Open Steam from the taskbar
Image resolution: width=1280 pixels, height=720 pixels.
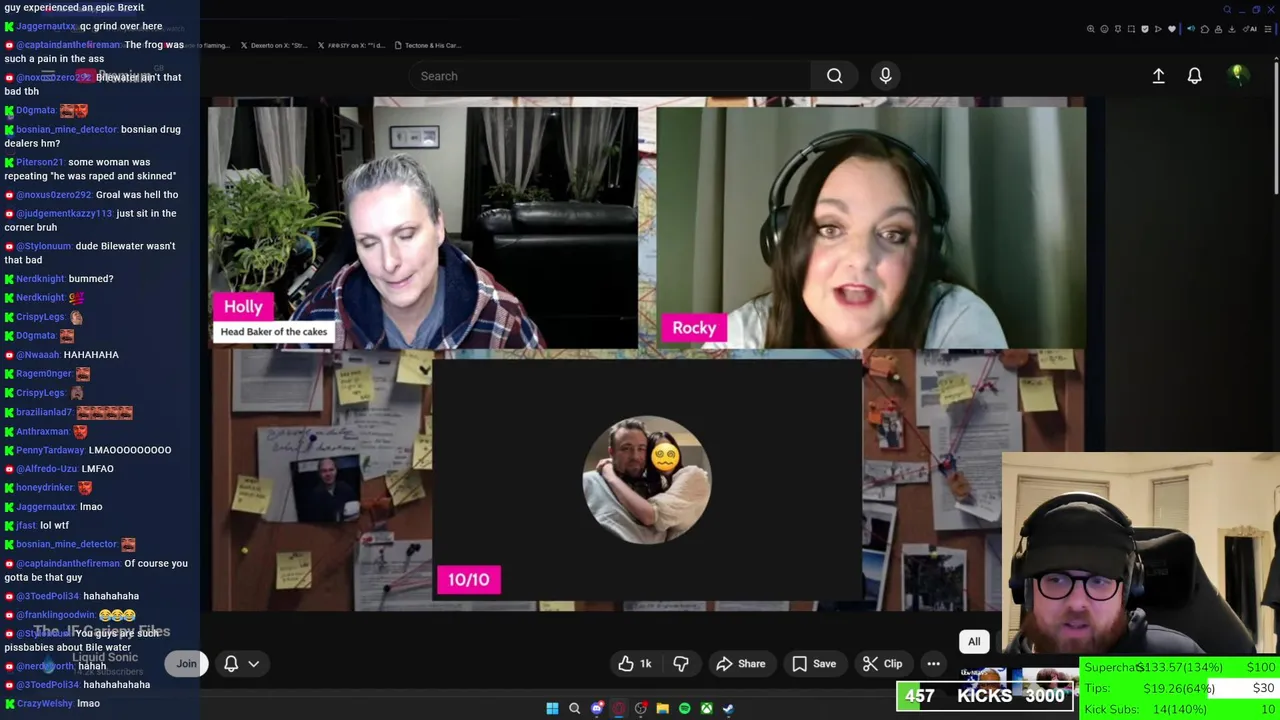click(x=728, y=709)
